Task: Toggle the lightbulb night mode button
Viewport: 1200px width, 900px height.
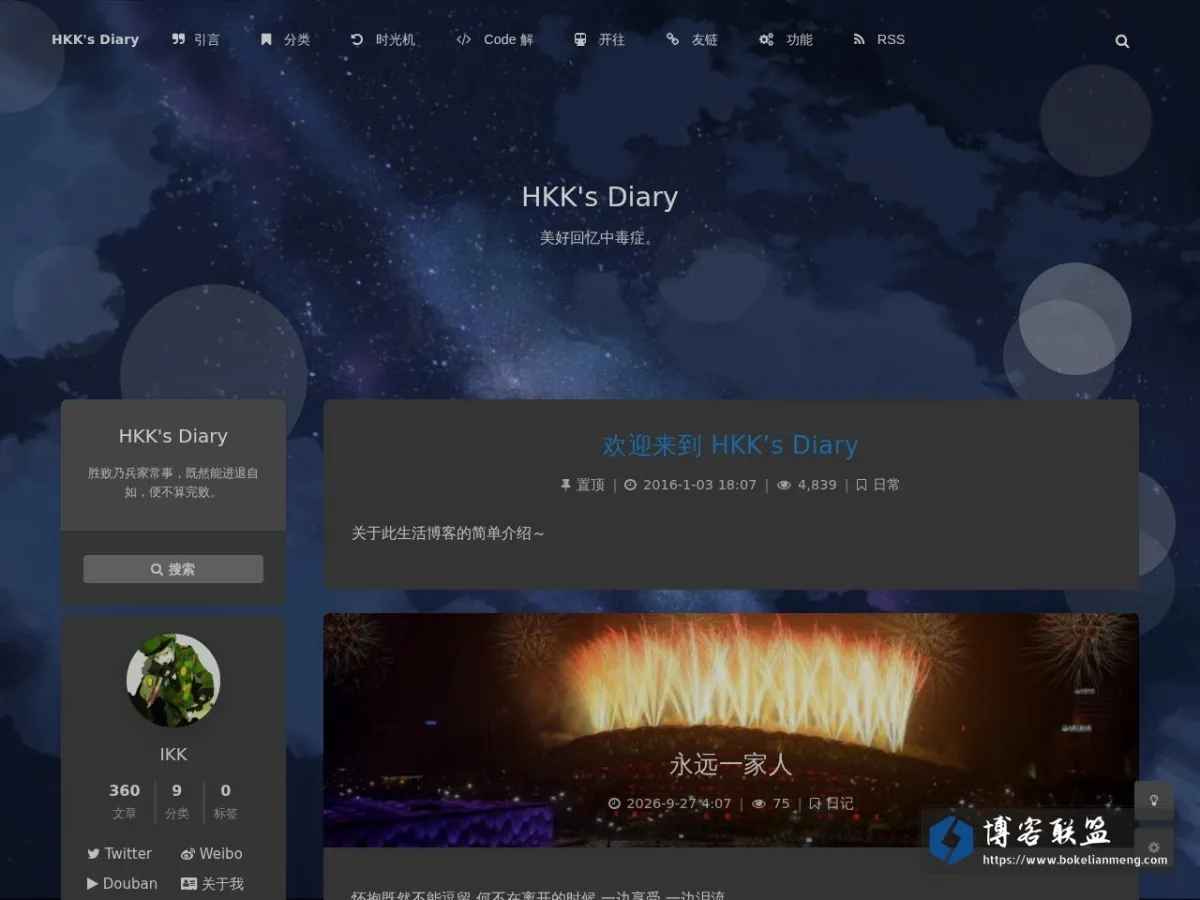Action: (1154, 801)
